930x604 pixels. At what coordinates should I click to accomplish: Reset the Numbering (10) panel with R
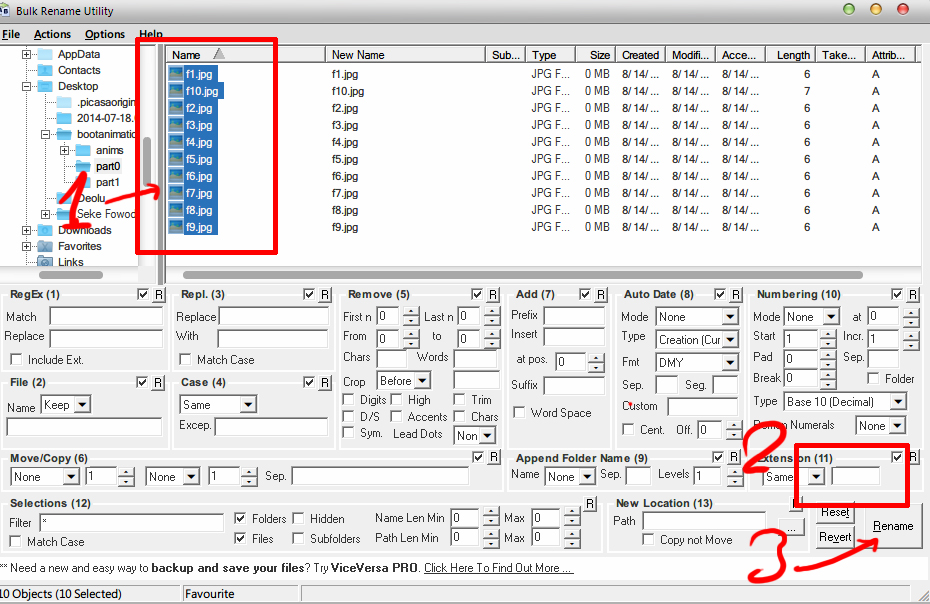pos(913,295)
